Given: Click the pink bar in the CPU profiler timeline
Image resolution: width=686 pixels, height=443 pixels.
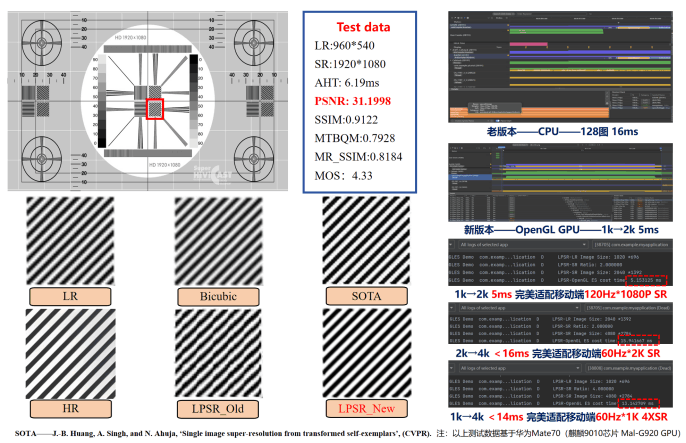Looking at the screenshot, I should (x=528, y=44).
